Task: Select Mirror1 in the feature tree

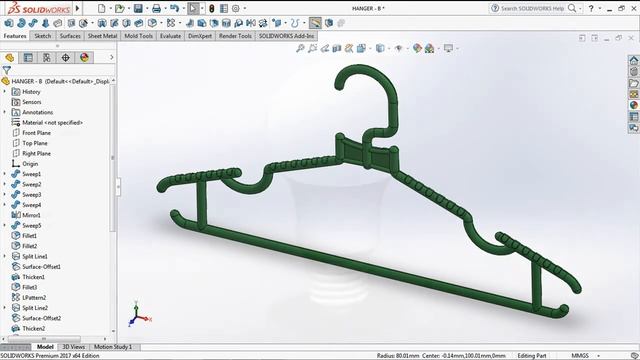Action: (31, 215)
